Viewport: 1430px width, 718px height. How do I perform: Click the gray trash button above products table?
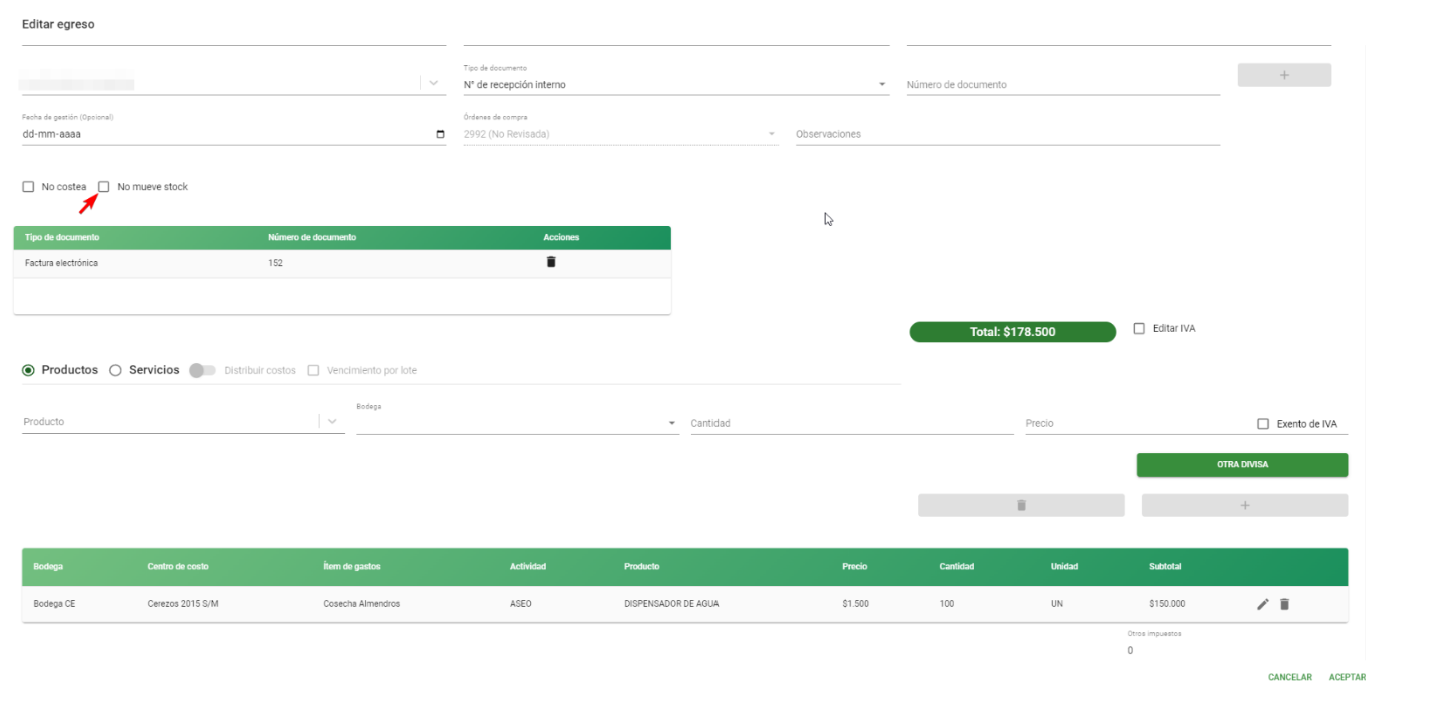1021,505
